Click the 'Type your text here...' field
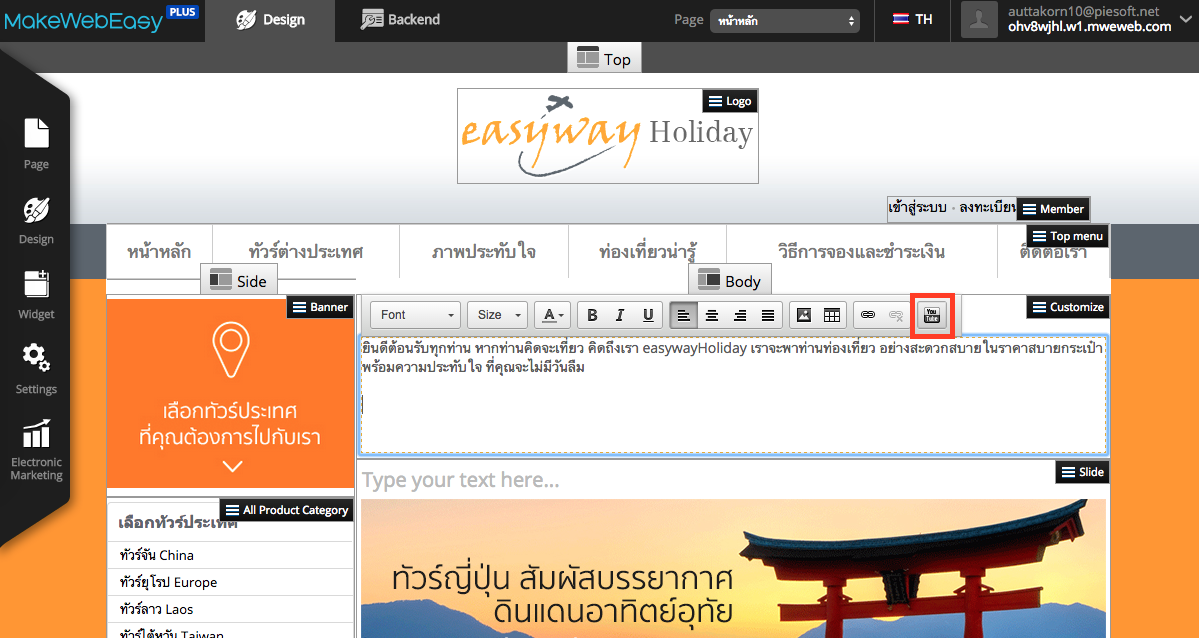 [x=460, y=481]
